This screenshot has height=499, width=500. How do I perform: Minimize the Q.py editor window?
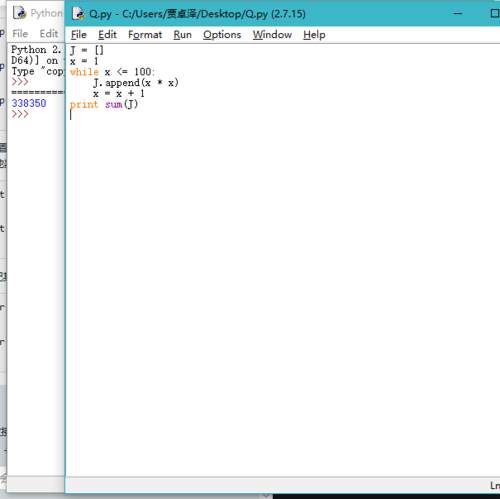point(458,14)
